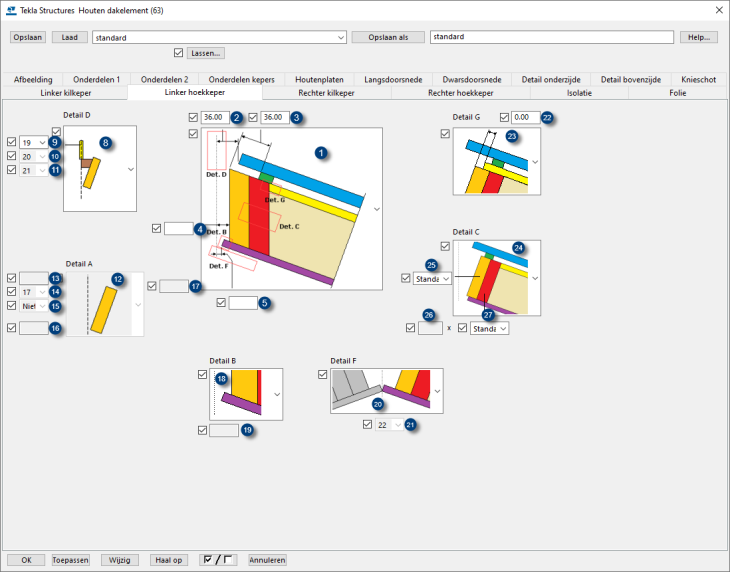Open the Standa dropdown below Detail C image
Screen dimensions: 730x572
(489, 329)
